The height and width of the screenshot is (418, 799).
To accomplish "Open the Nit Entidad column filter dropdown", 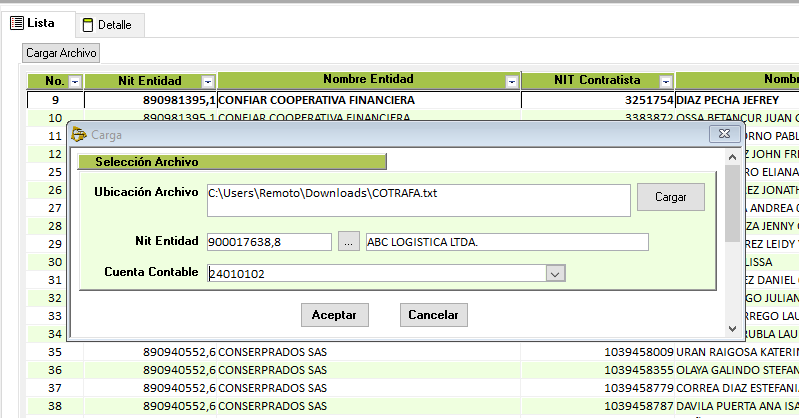I will pyautogui.click(x=208, y=82).
